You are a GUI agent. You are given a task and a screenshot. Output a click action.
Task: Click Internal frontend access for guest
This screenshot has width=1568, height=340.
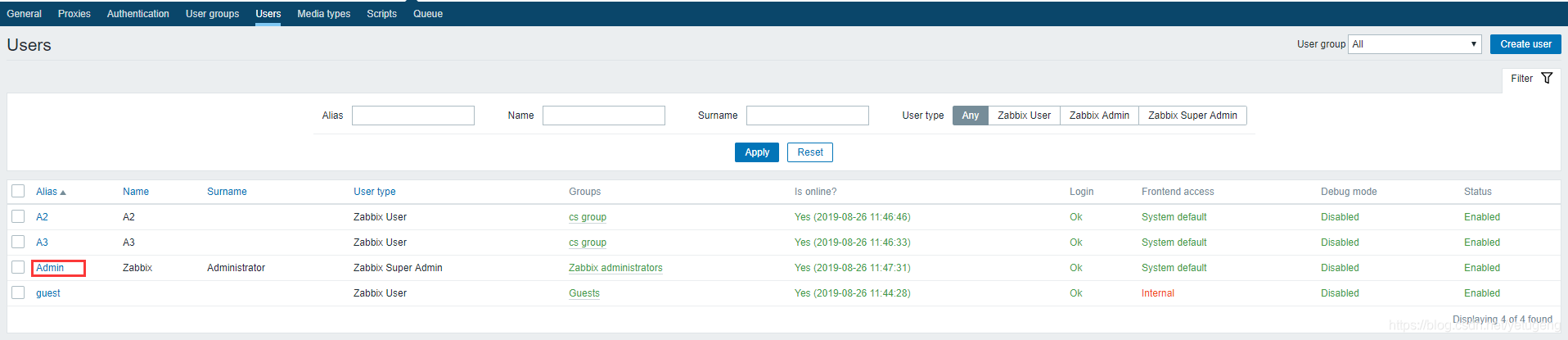pos(1158,293)
